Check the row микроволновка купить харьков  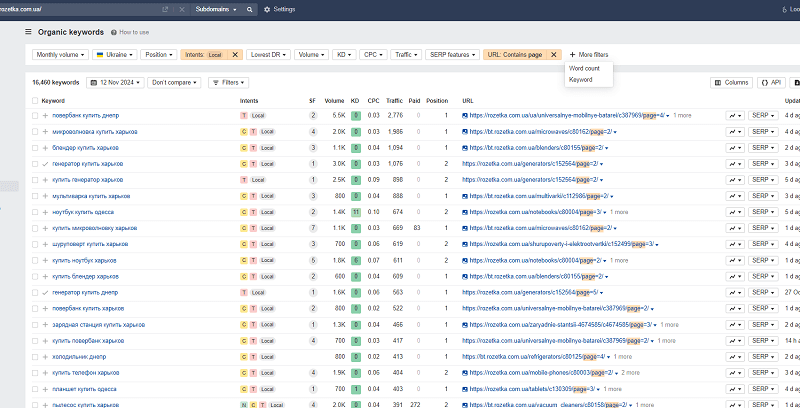[x=35, y=132]
